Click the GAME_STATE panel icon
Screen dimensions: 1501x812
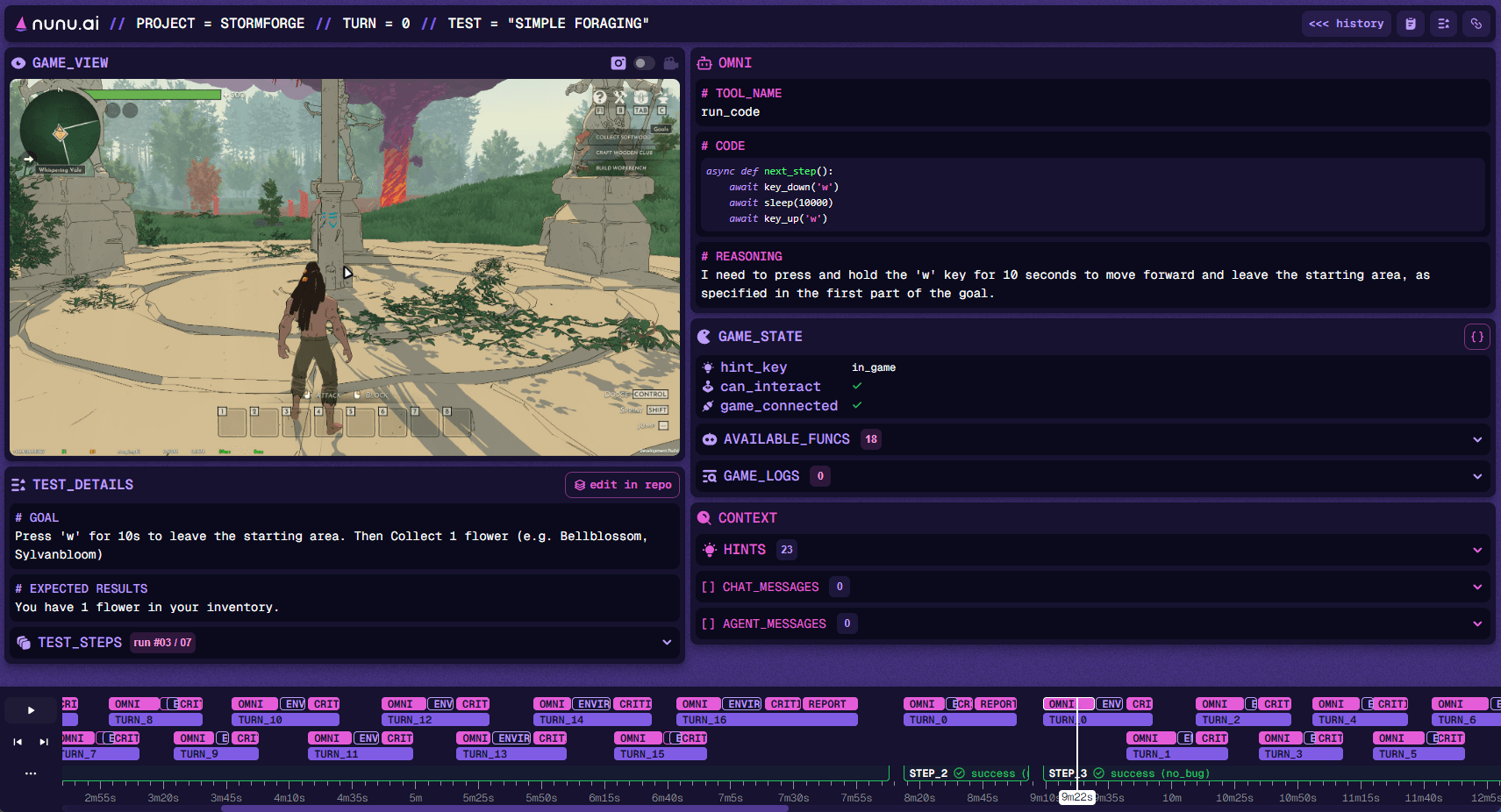pyautogui.click(x=704, y=337)
